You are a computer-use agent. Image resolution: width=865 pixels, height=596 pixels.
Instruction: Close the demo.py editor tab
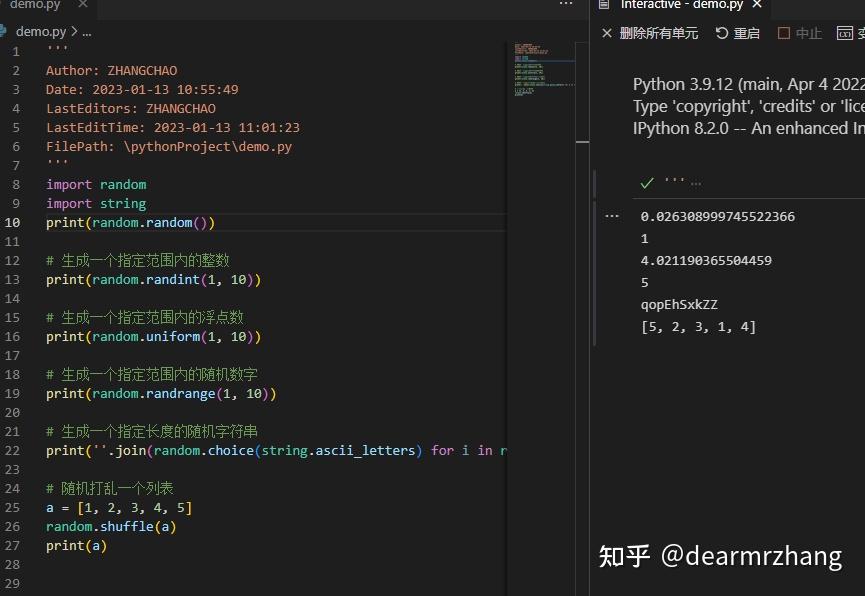[82, 4]
